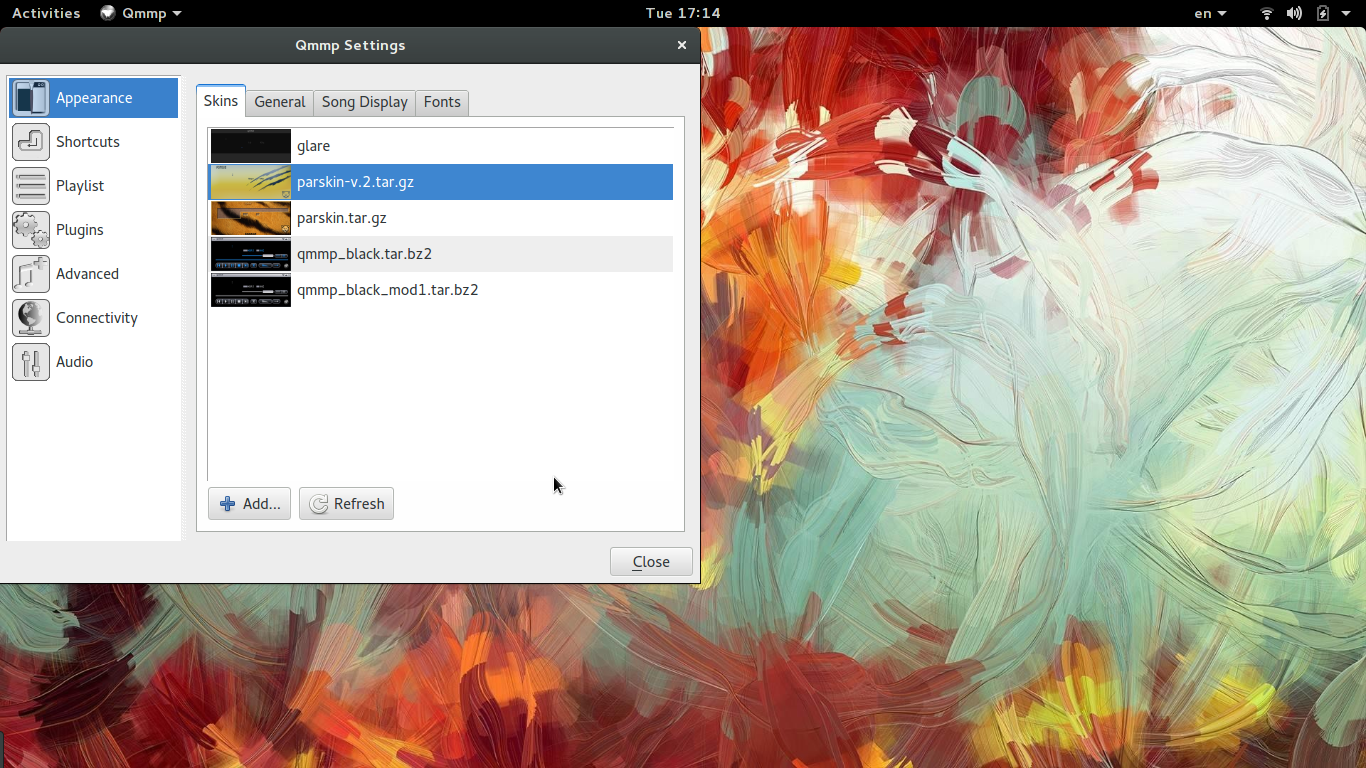Open the Wi-Fi network indicator

coord(1267,13)
